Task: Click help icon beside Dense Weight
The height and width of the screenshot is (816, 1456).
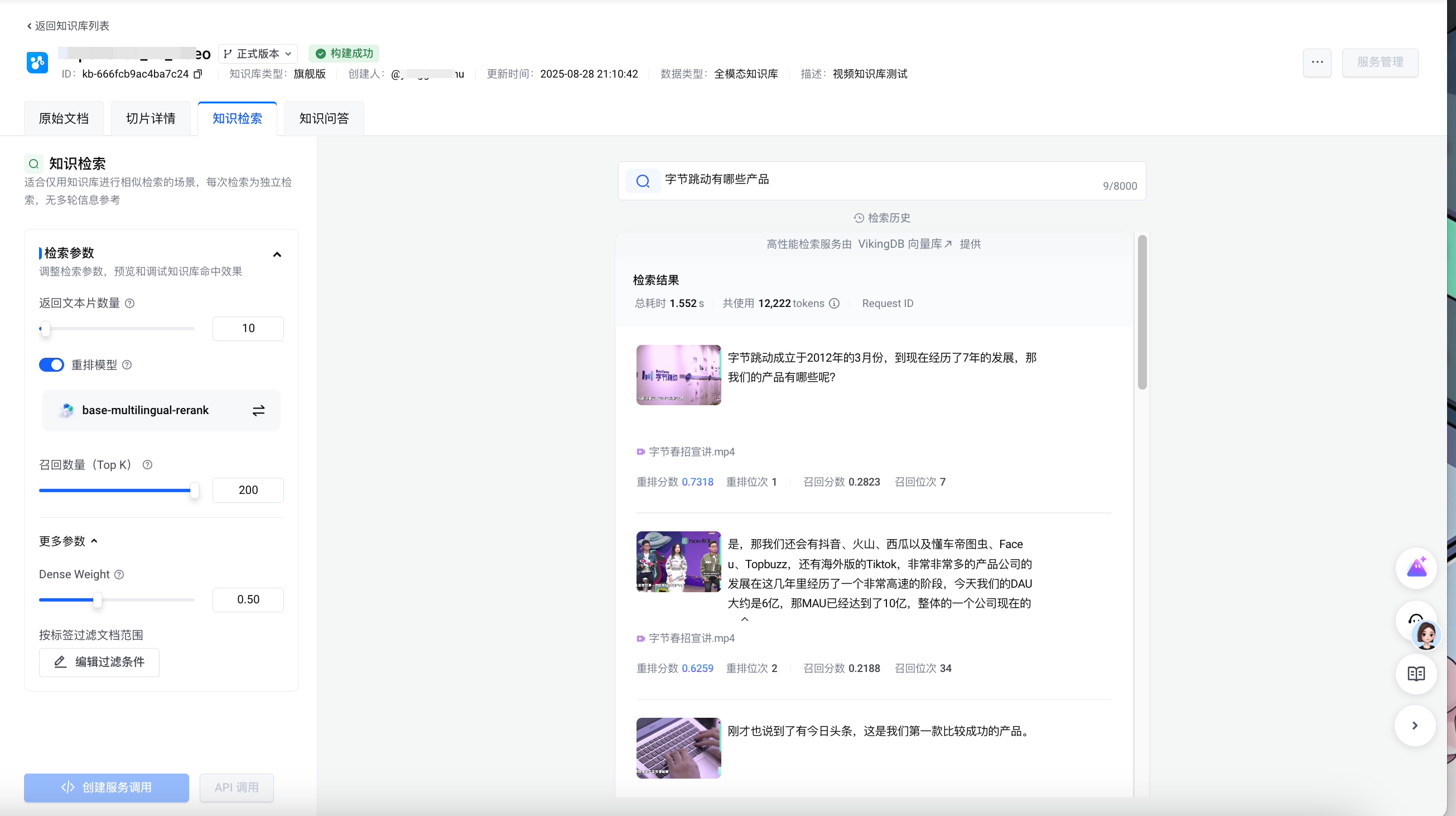Action: coord(119,574)
